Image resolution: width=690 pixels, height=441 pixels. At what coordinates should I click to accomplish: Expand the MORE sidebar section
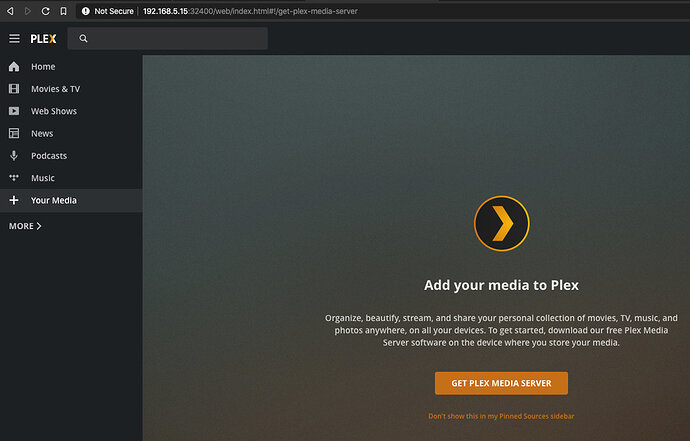(x=25, y=226)
